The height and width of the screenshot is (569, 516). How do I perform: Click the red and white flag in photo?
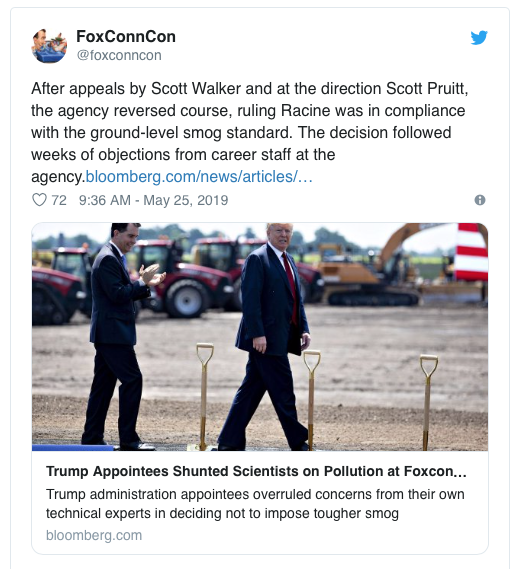tap(471, 252)
